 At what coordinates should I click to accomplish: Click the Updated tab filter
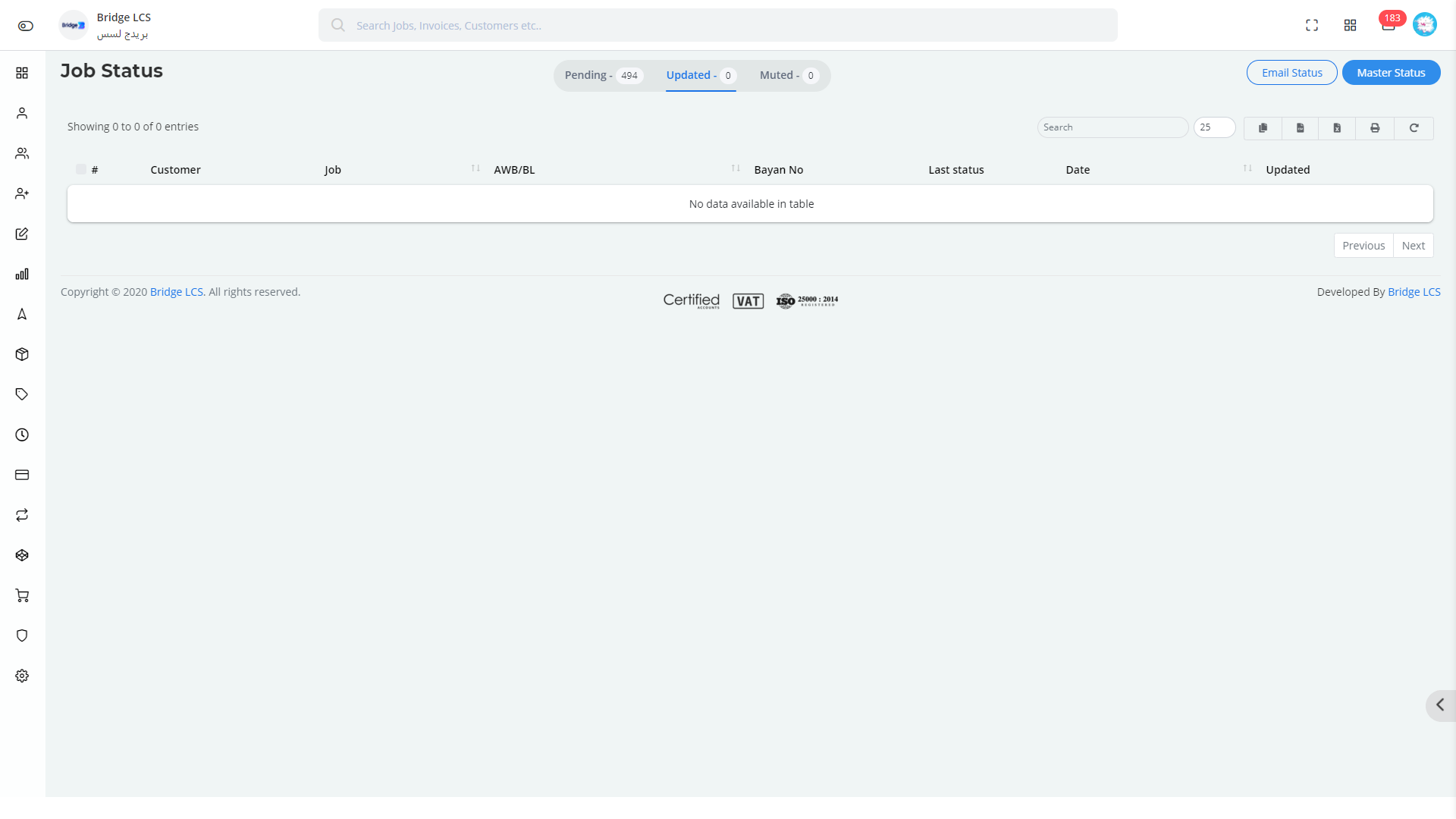[x=700, y=75]
